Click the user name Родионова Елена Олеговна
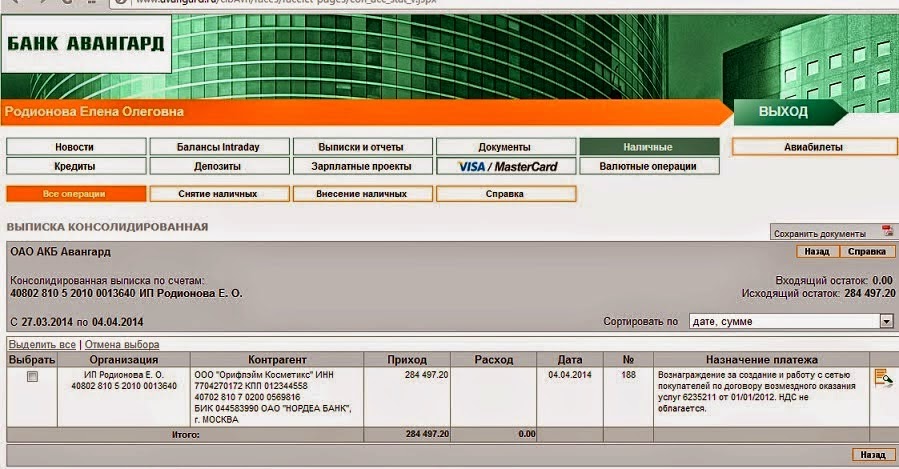 [95, 112]
